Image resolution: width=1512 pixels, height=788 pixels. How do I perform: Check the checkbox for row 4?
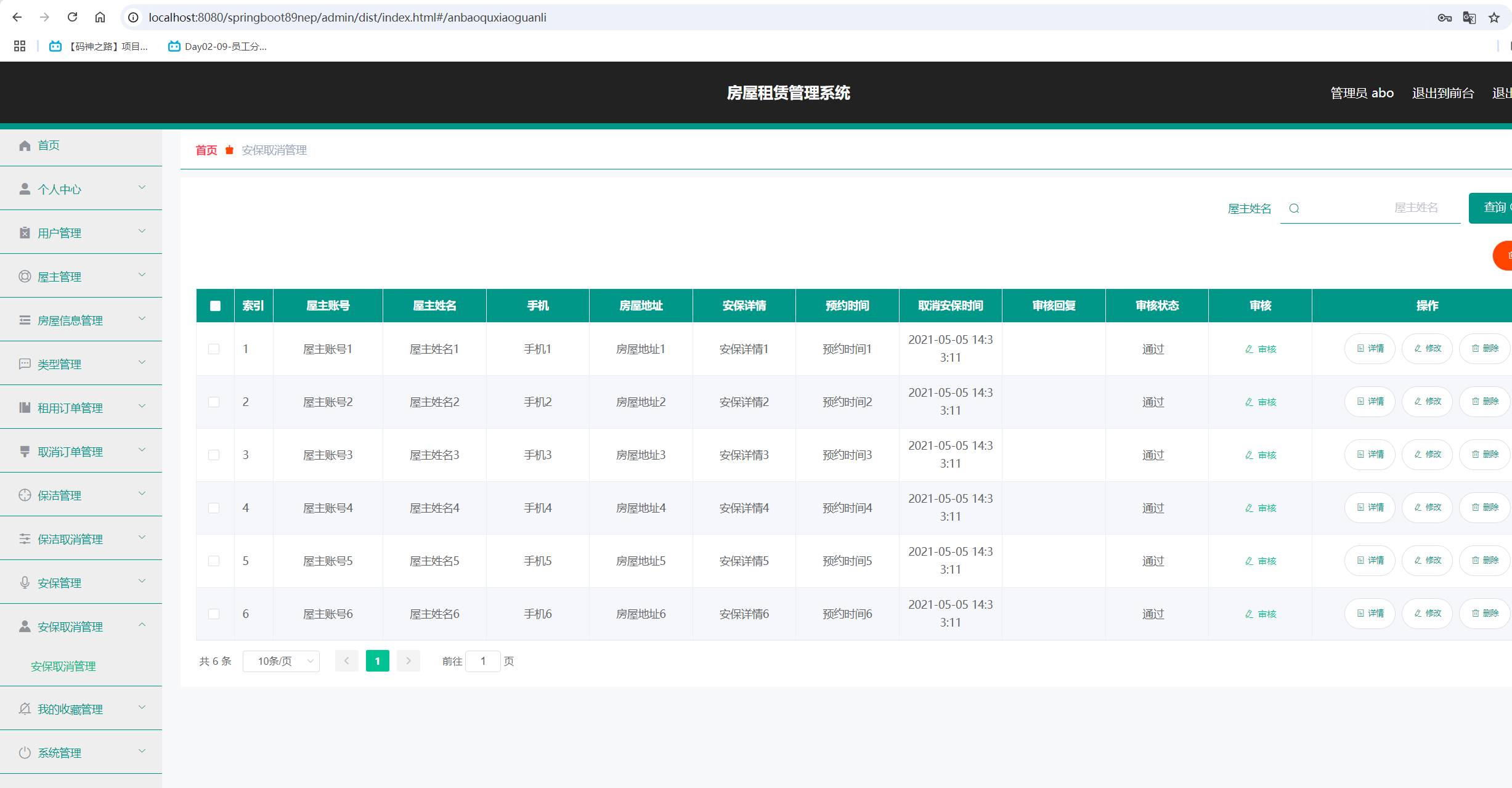214,508
